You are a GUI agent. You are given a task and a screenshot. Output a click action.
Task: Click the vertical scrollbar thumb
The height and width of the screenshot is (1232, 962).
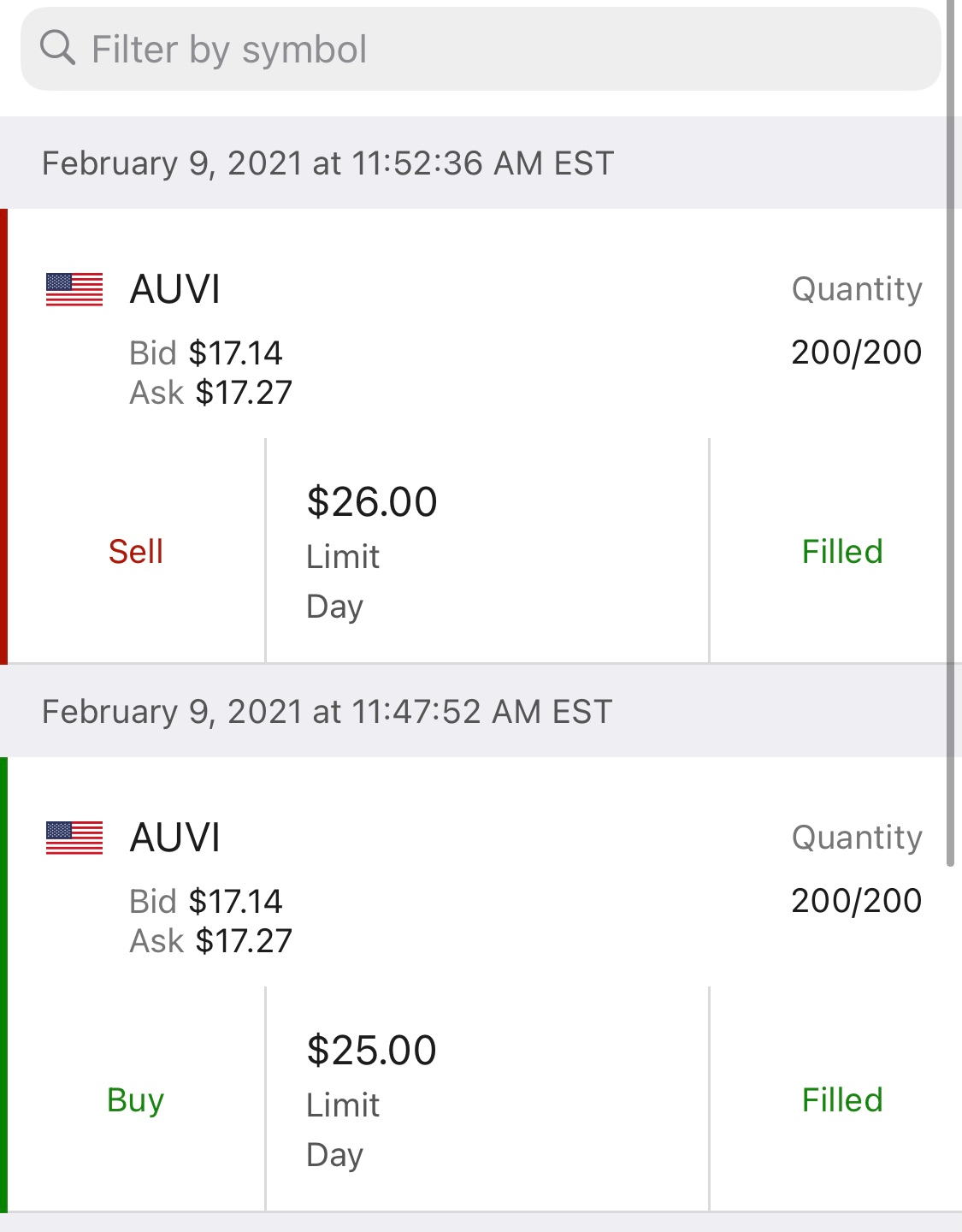coord(950,428)
